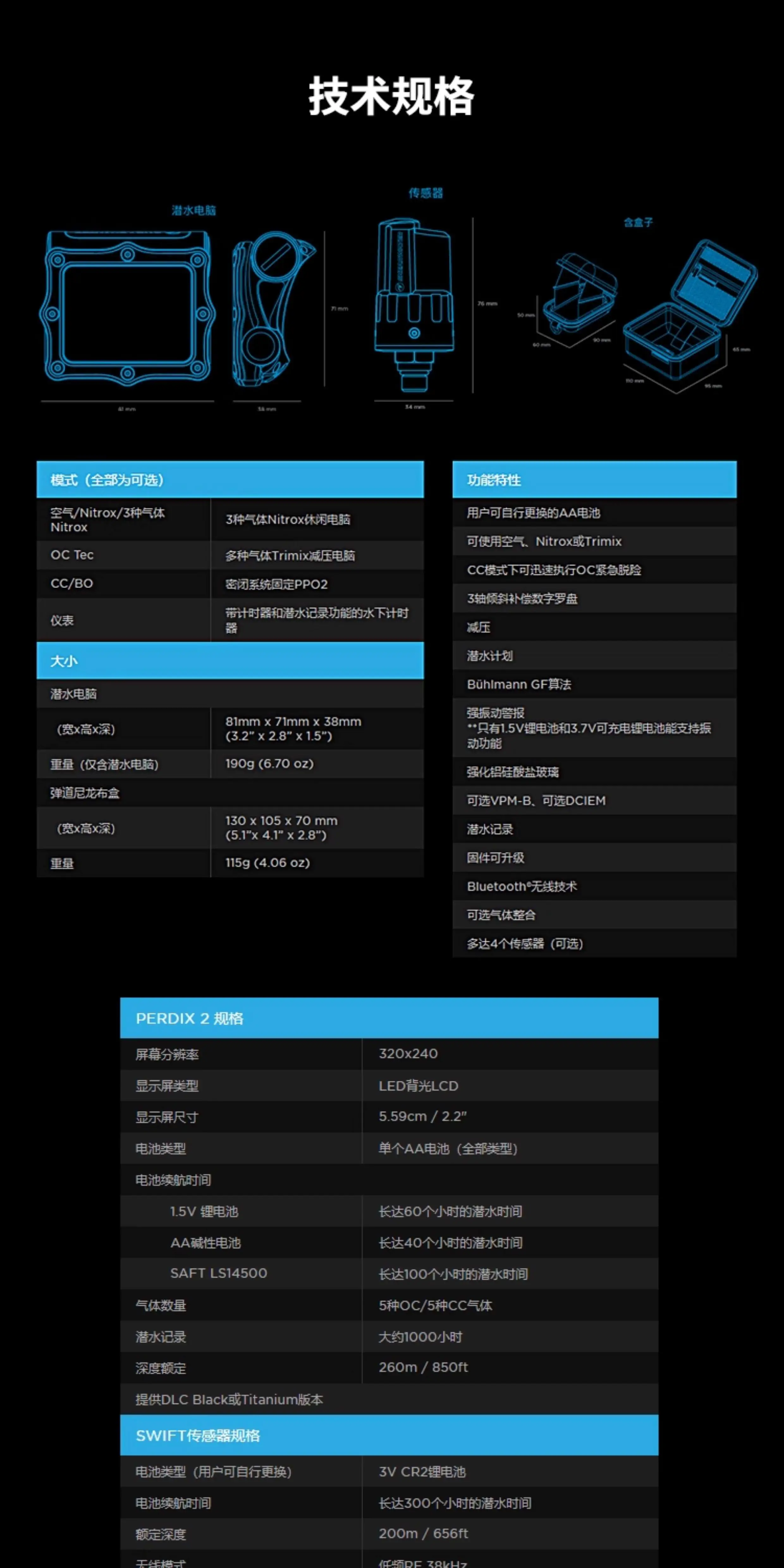Screen dimensions: 784x1568
Task: Click the 含盒子 diagram label
Action: tap(638, 223)
